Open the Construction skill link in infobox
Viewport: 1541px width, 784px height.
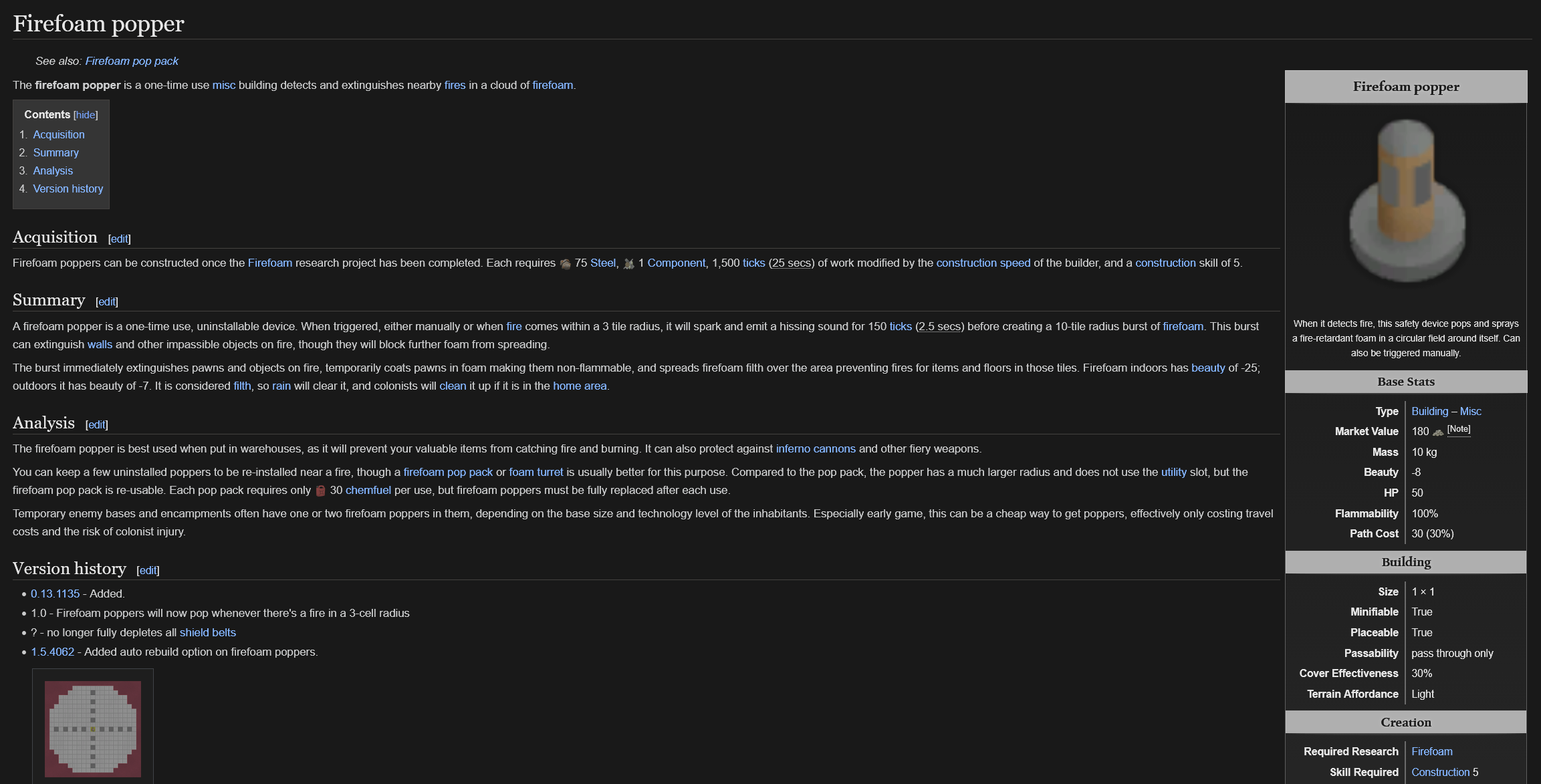pos(1440,772)
